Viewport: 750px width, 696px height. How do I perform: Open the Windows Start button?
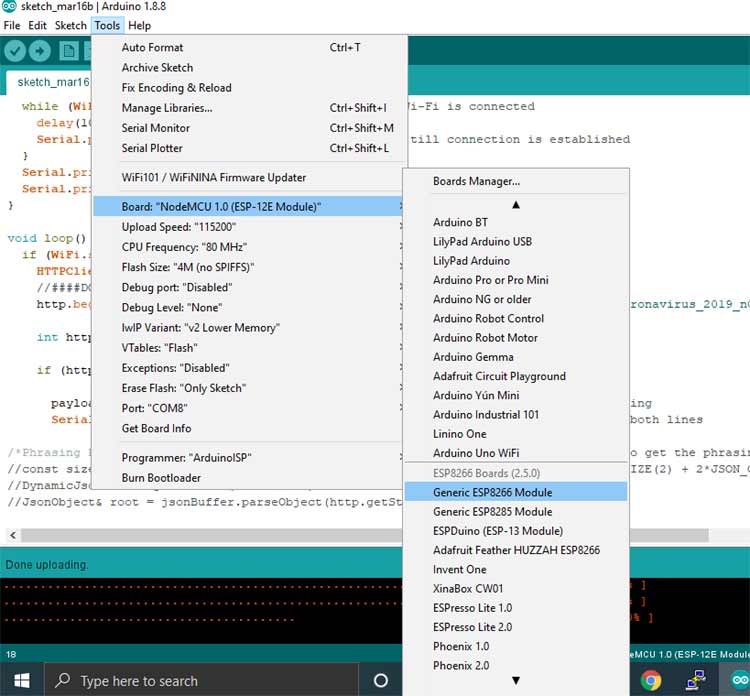(22, 680)
